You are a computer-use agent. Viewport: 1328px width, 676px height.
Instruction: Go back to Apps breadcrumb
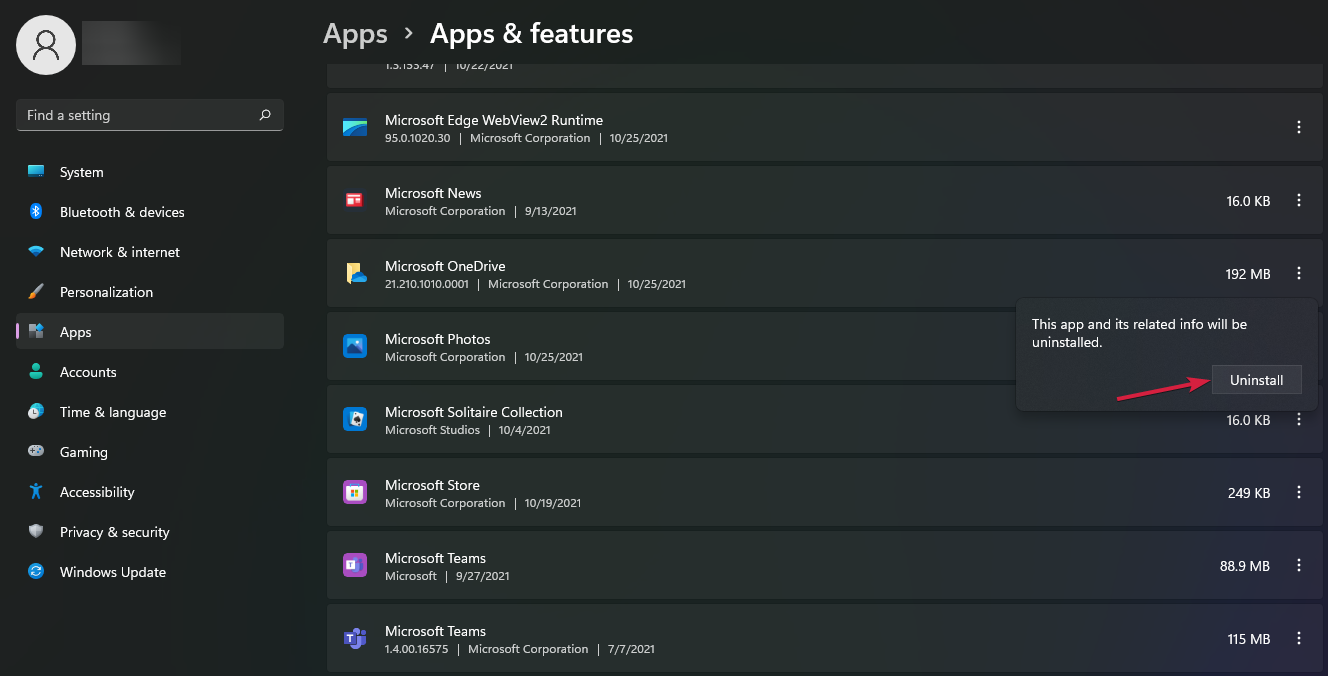355,34
